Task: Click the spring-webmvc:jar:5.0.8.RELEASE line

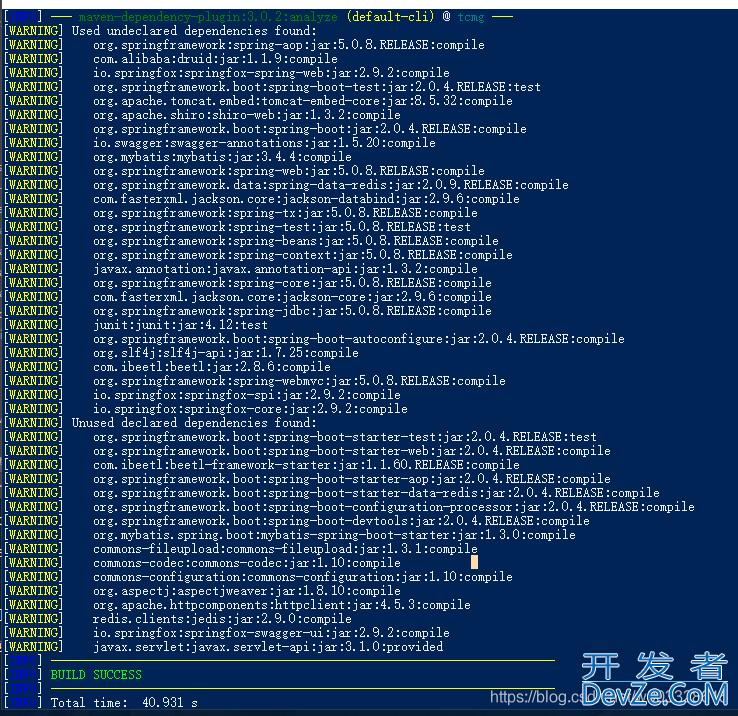Action: coord(299,381)
